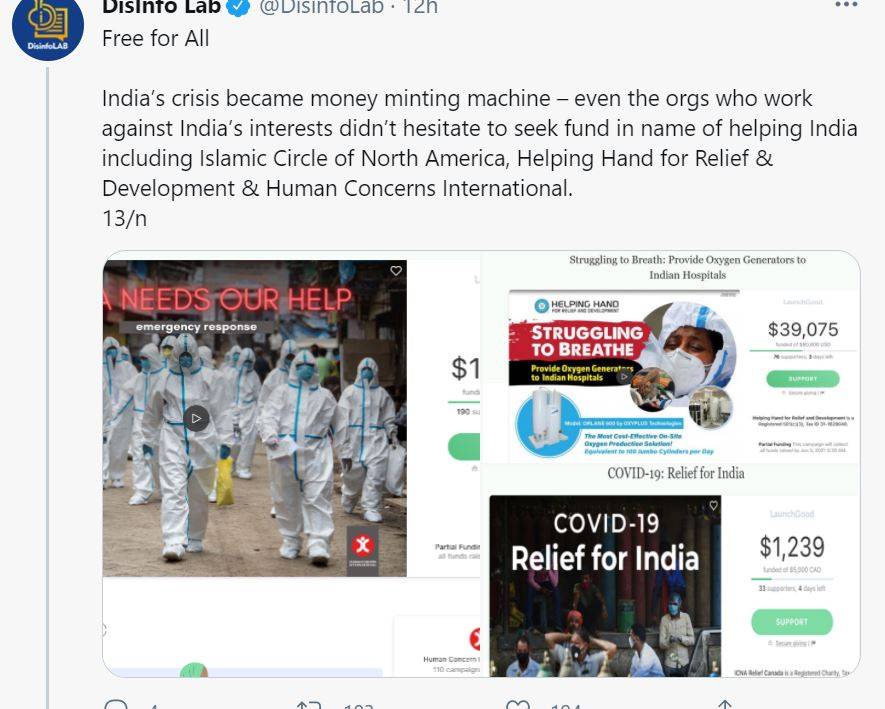Screen dimensions: 885x709
Task: Open the tweet's three-dot more menu
Action: tap(846, 5)
